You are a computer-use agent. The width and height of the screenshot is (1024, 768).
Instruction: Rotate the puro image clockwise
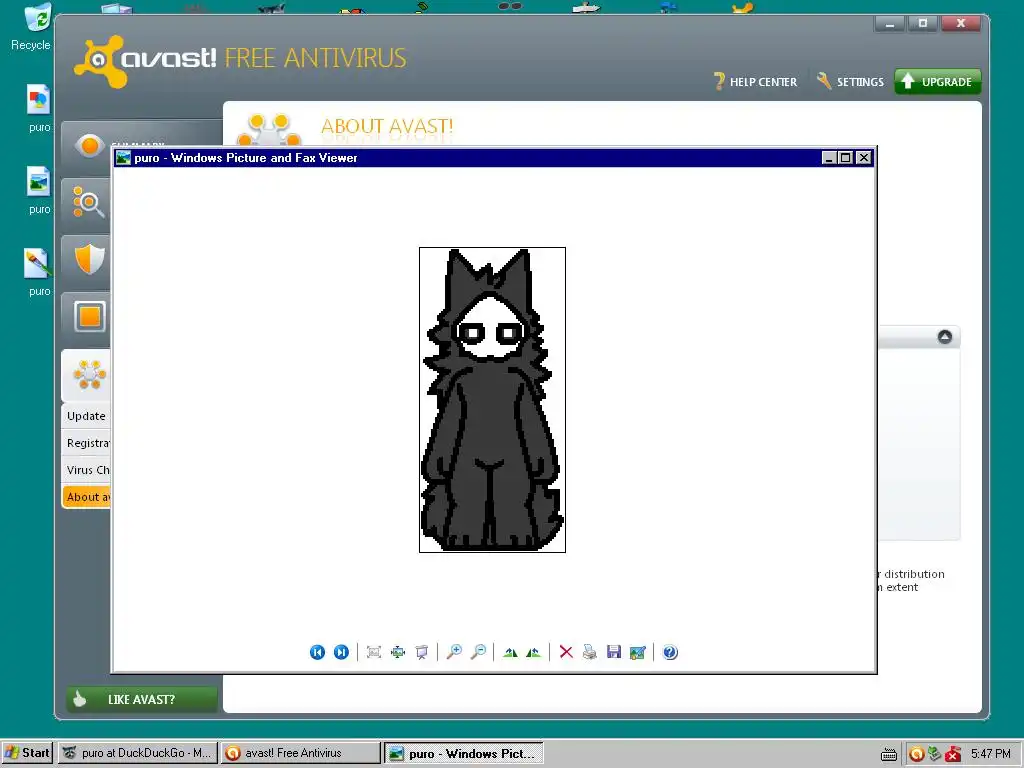510,652
